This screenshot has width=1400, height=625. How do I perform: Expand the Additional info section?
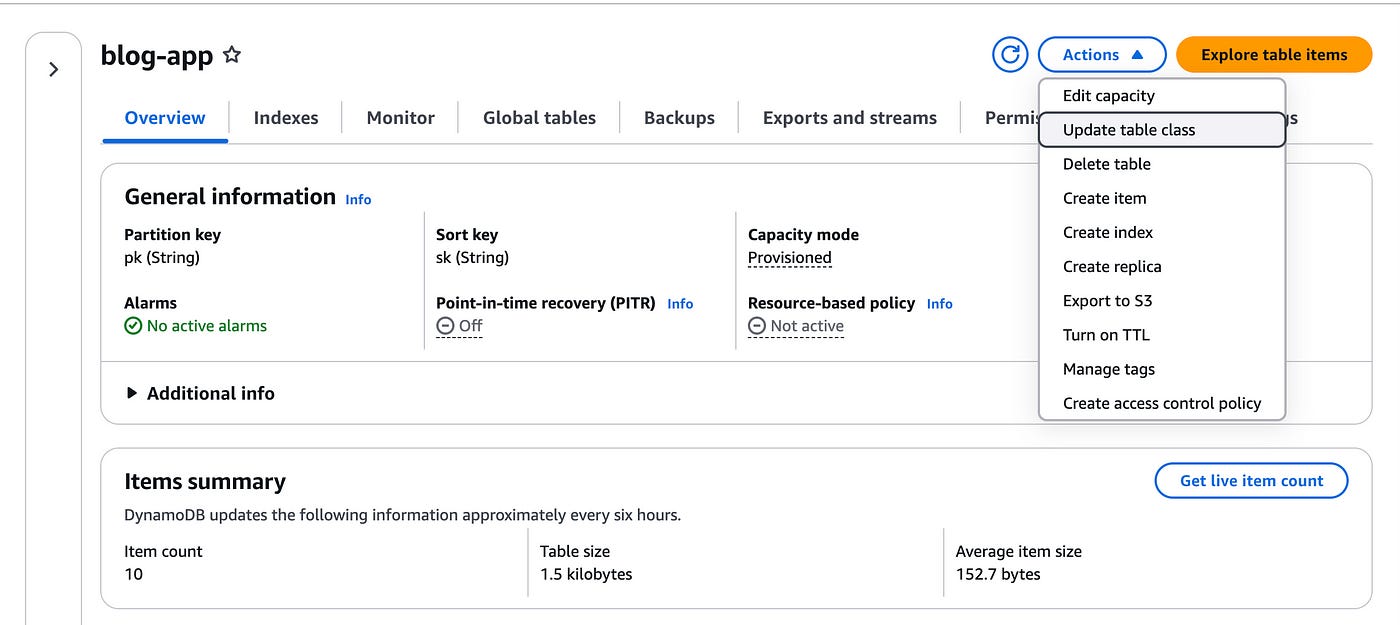200,393
